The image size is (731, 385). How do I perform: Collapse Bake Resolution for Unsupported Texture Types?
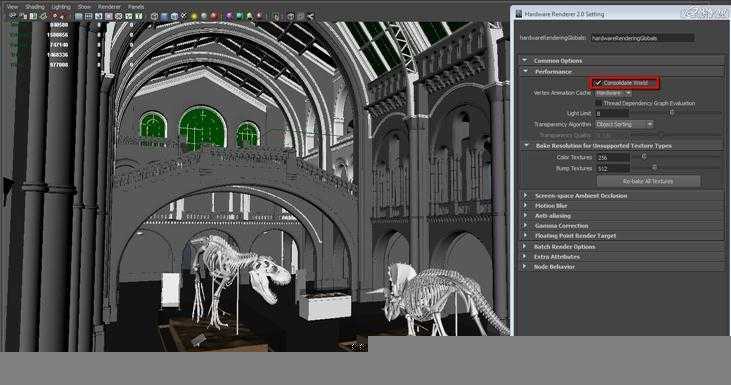click(526, 146)
